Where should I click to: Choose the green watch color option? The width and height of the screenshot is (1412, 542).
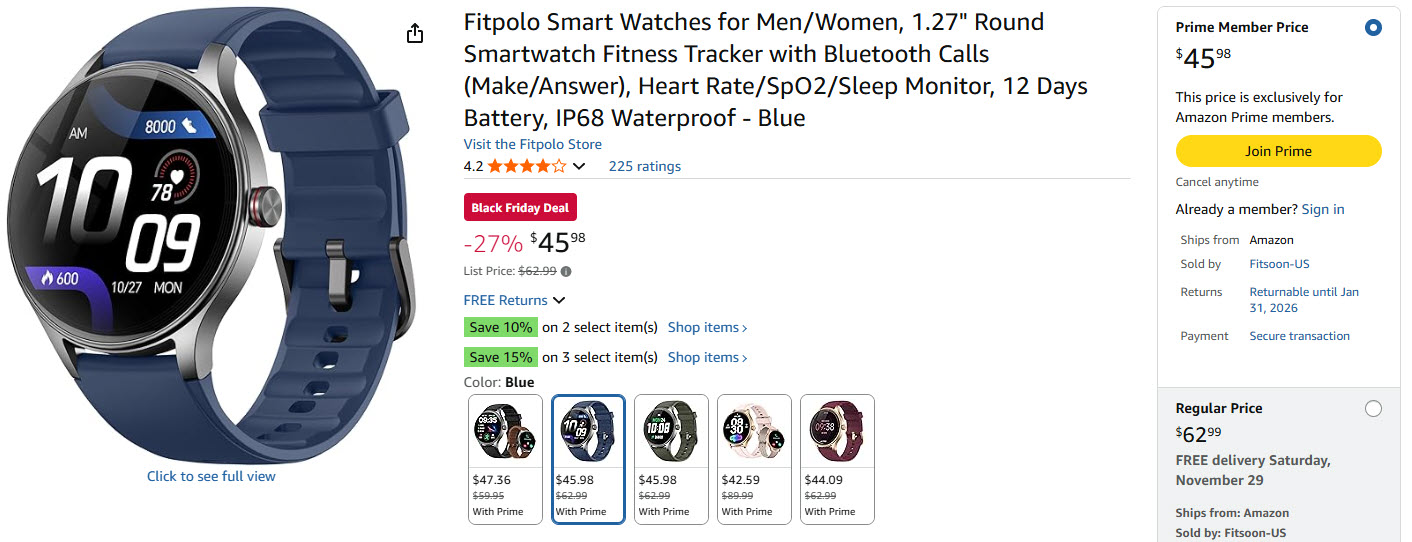pyautogui.click(x=671, y=459)
